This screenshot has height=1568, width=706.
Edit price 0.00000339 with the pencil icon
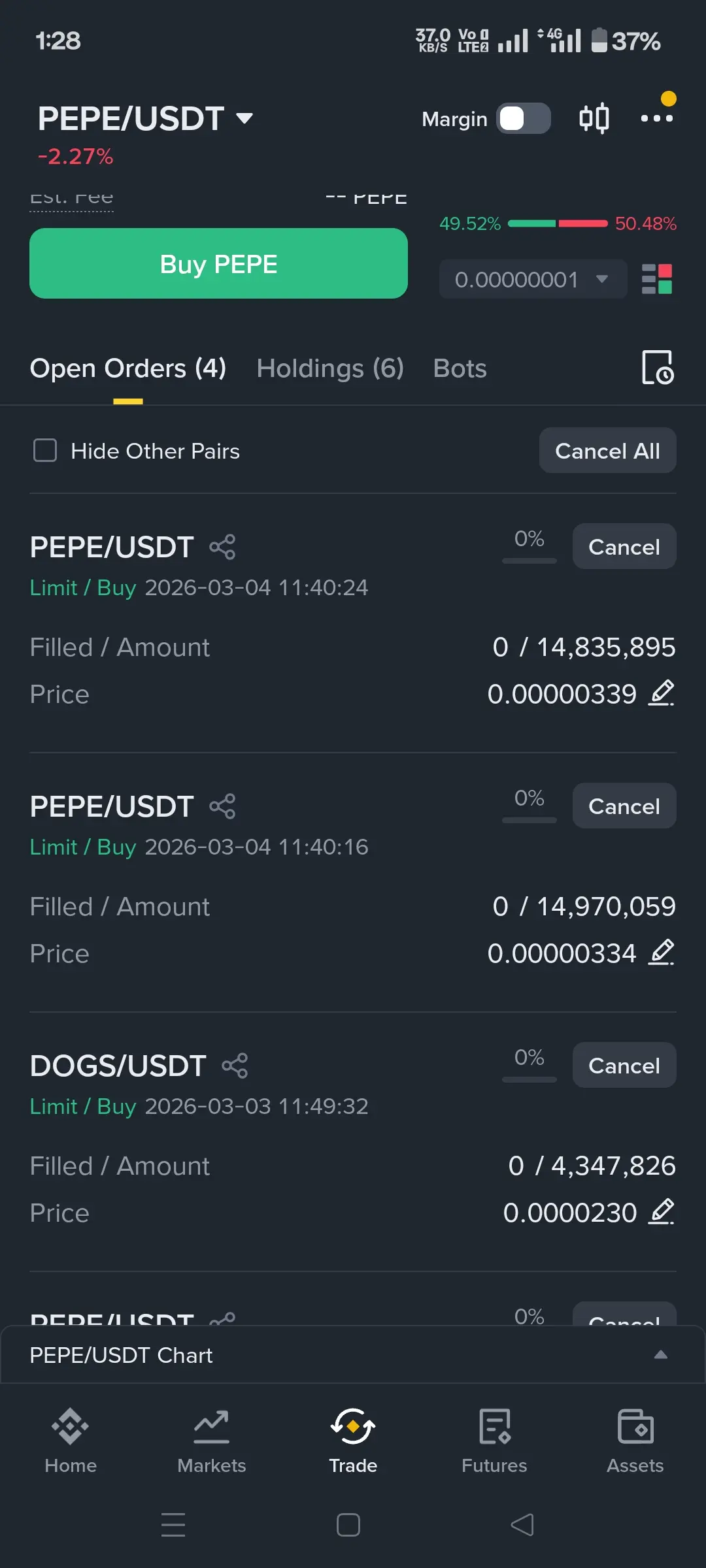tap(662, 693)
